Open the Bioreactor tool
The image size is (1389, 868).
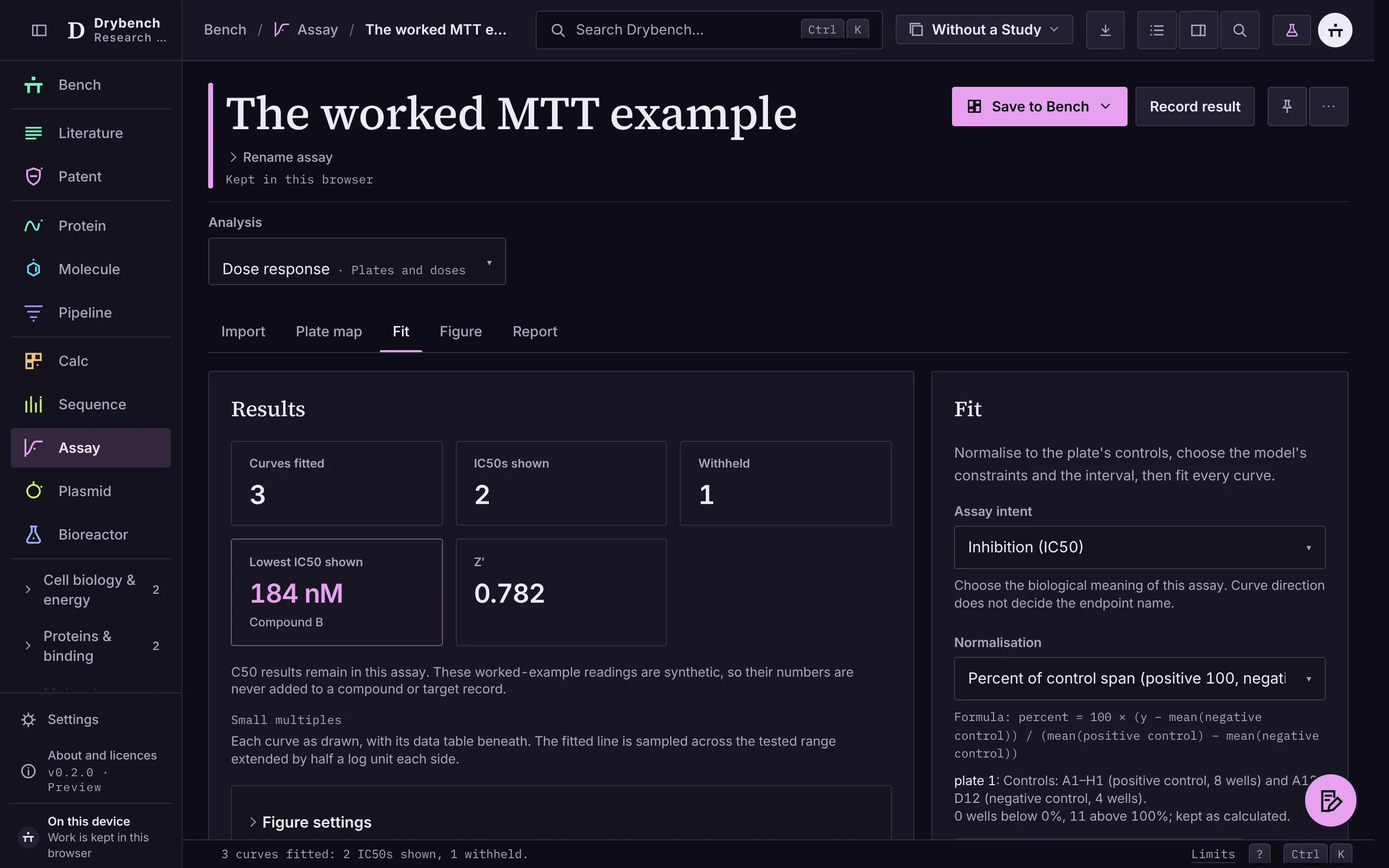(91, 535)
